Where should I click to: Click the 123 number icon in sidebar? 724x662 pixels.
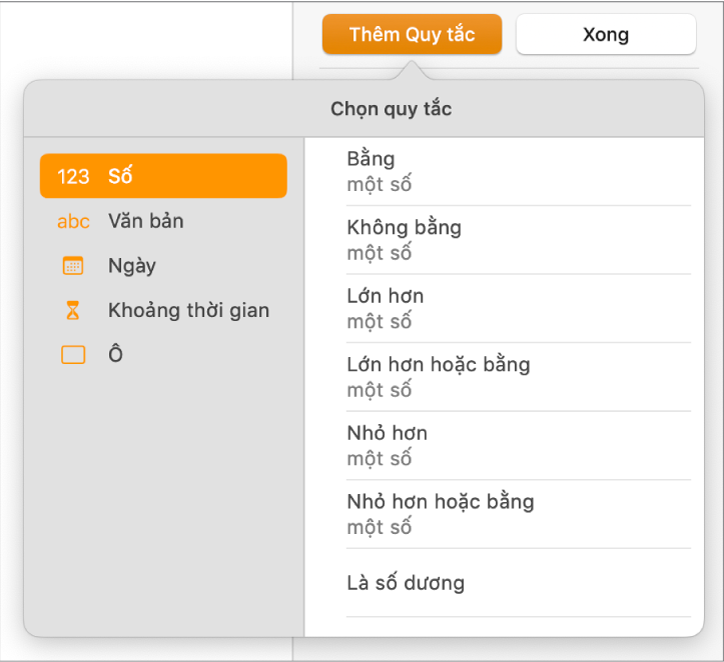click(73, 177)
